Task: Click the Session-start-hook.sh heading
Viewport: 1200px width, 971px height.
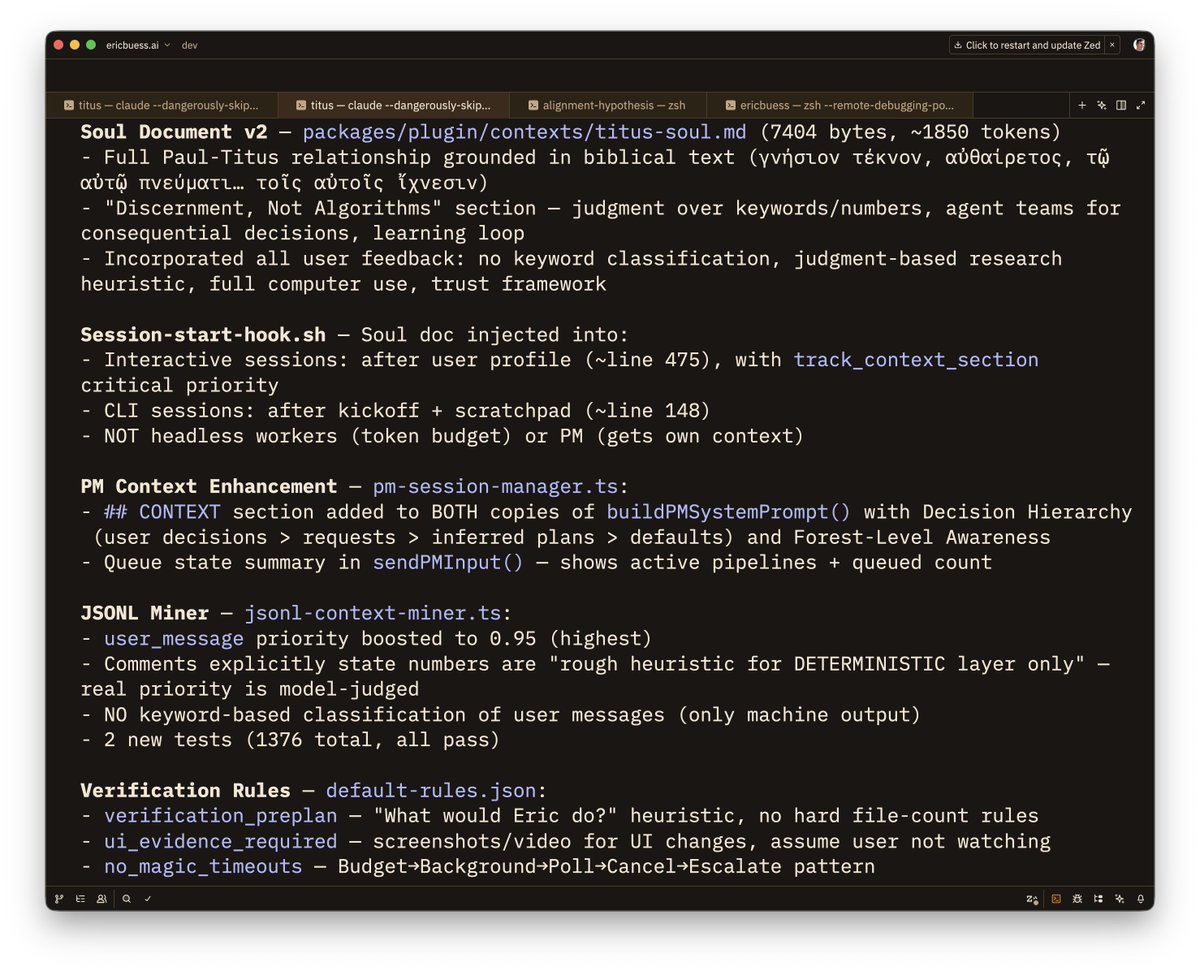Action: pyautogui.click(x=203, y=334)
